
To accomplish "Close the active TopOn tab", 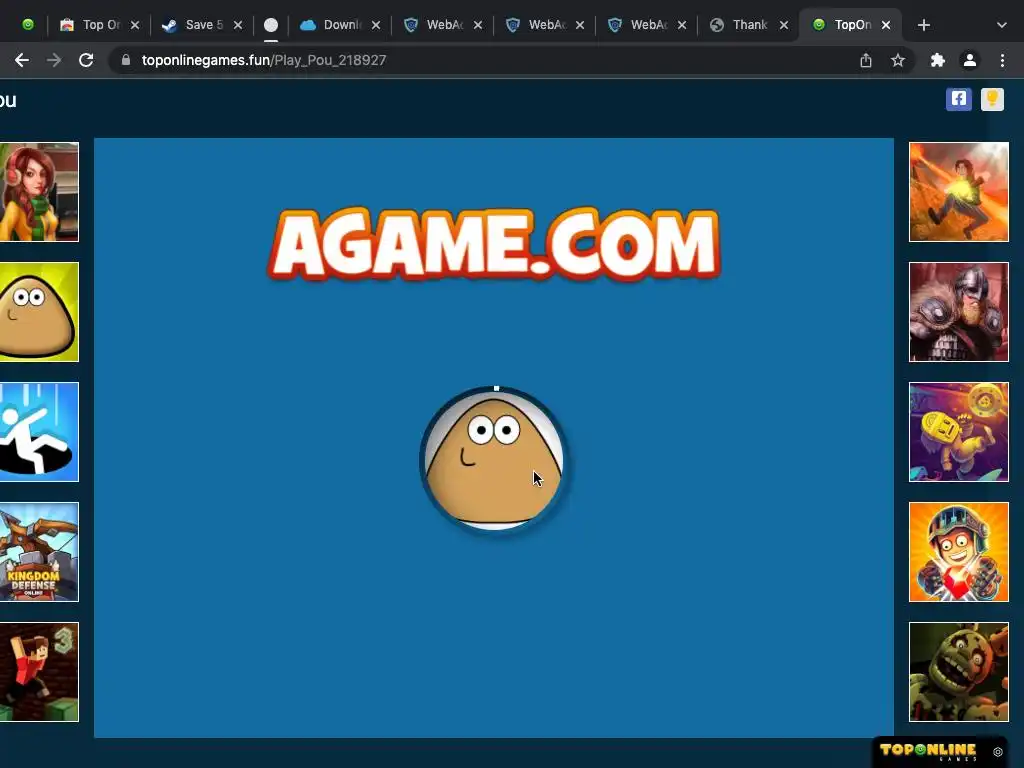I will [x=886, y=25].
